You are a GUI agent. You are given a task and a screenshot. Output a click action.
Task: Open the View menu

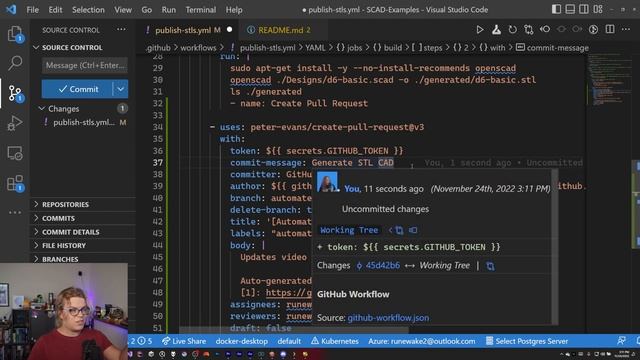tap(123, 10)
